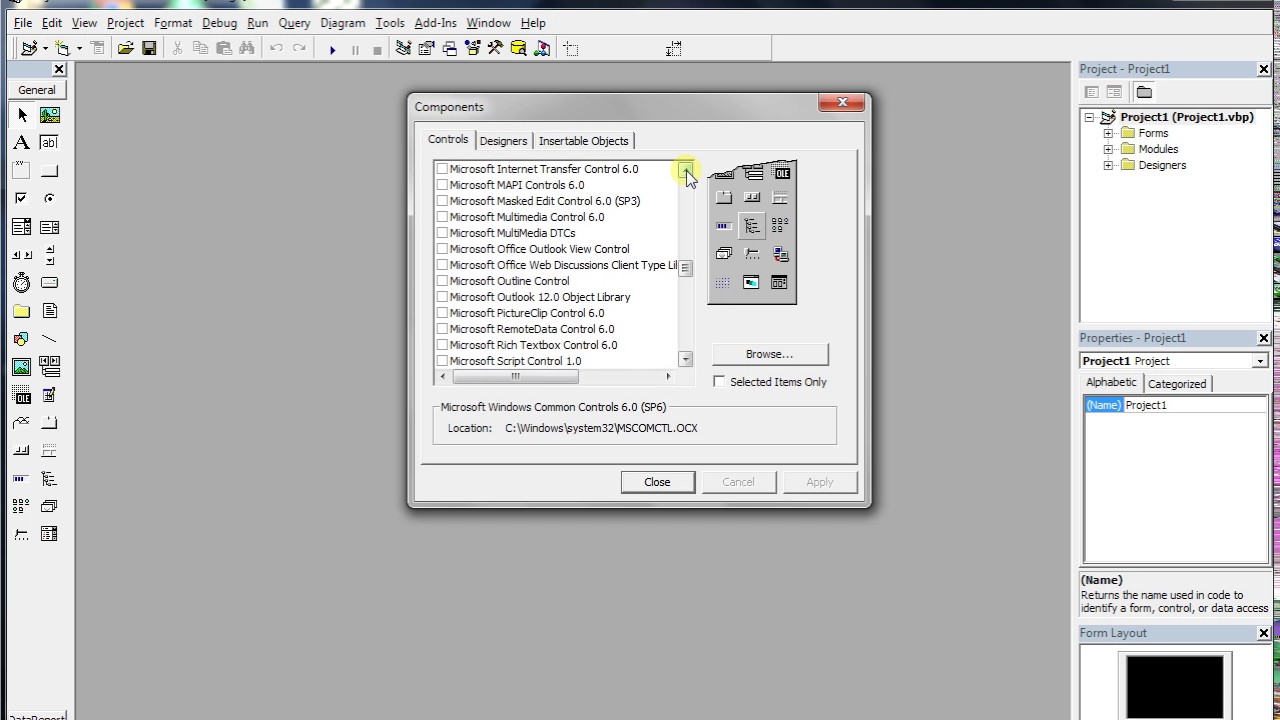1280x720 pixels.
Task: Check Microsoft Multimedia Control 6.0
Action: [x=442, y=217]
